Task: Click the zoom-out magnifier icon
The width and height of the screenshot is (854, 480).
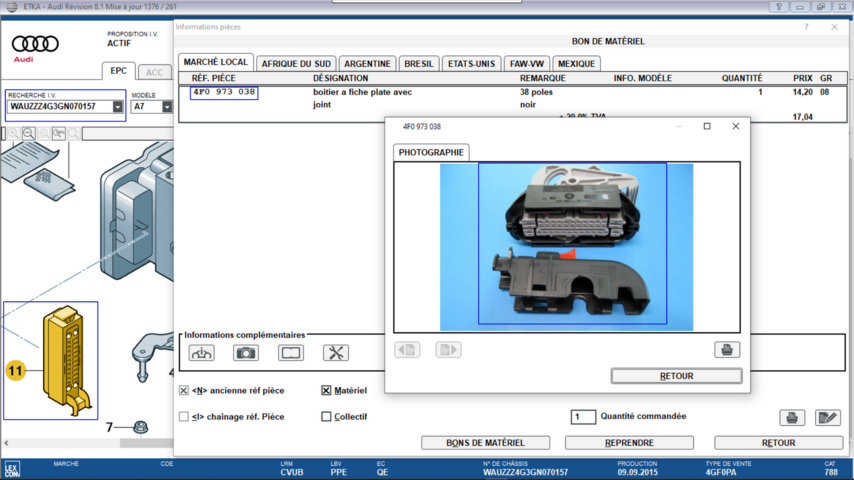Action: pos(29,133)
